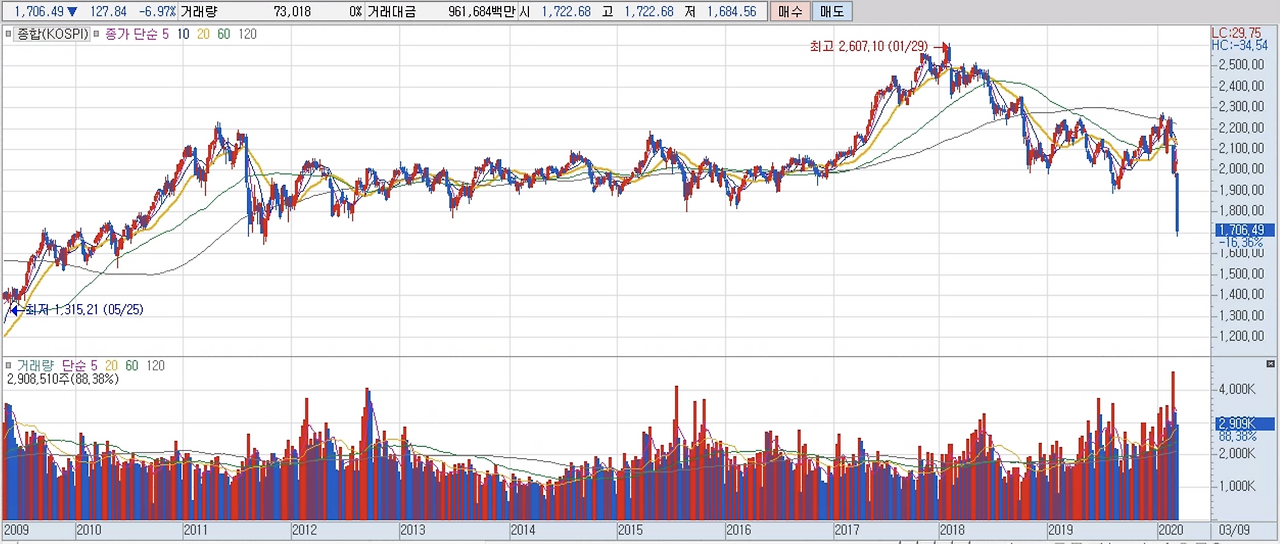Click the 4,000K volume axis label
This screenshot has width=1280, height=544.
[x=1236, y=388]
